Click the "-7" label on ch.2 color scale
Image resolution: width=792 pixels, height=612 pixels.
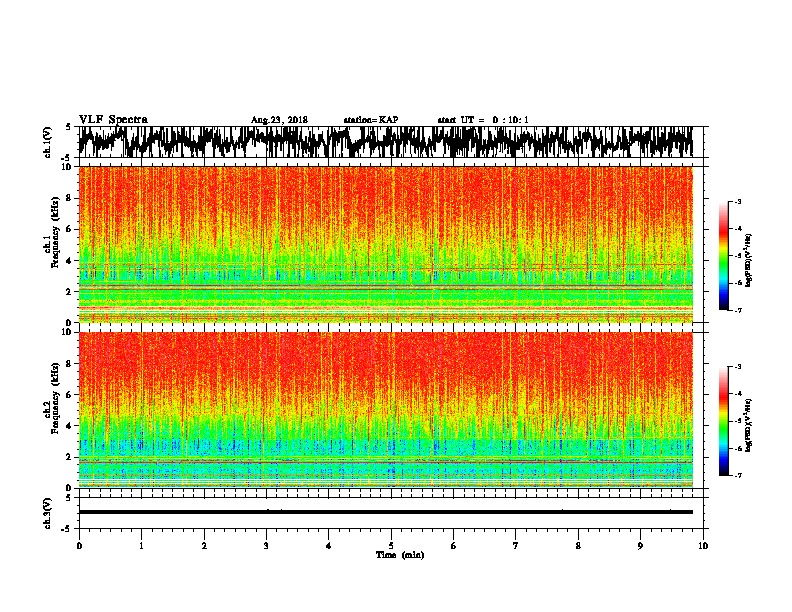(738, 476)
